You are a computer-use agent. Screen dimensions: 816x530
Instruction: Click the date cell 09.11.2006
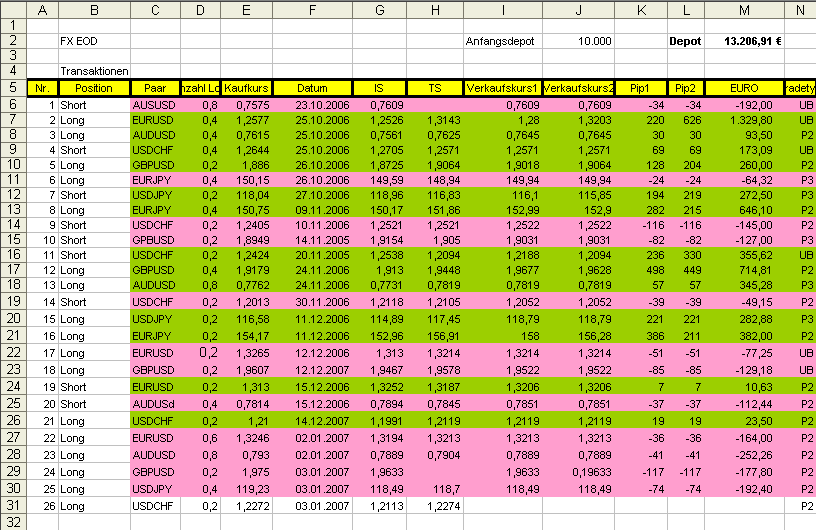point(312,210)
